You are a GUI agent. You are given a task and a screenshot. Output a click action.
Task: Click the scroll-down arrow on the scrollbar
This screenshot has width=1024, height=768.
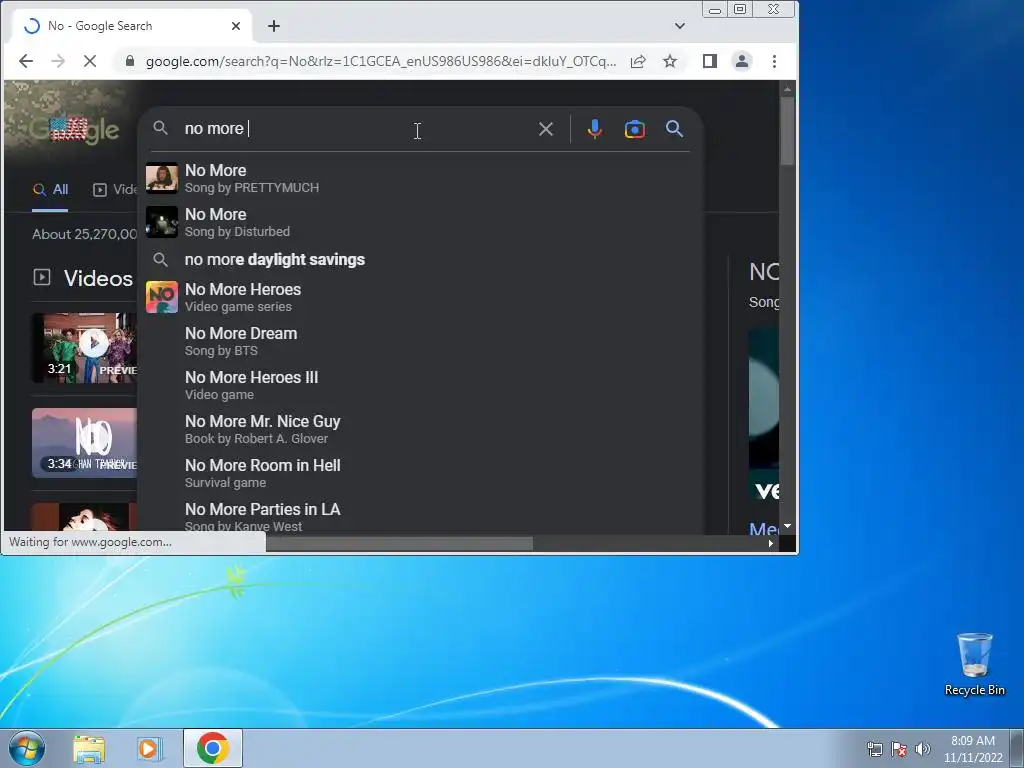(787, 526)
